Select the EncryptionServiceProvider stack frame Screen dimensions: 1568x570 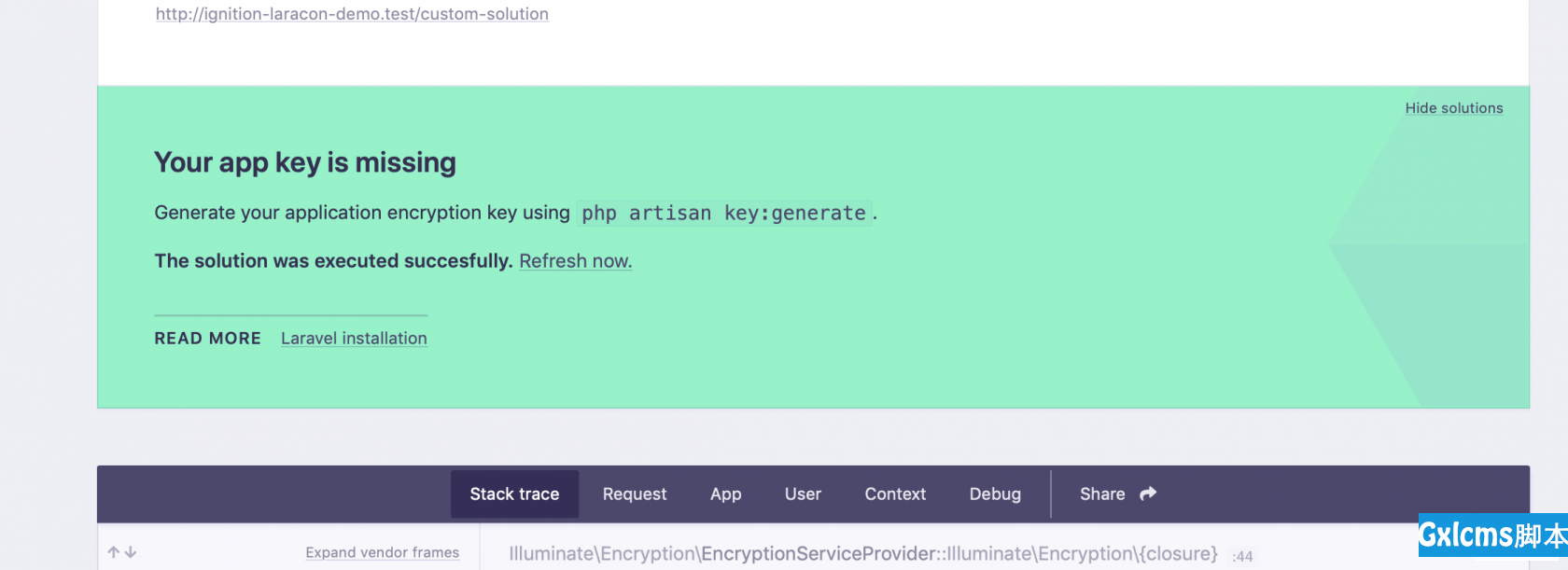[862, 553]
